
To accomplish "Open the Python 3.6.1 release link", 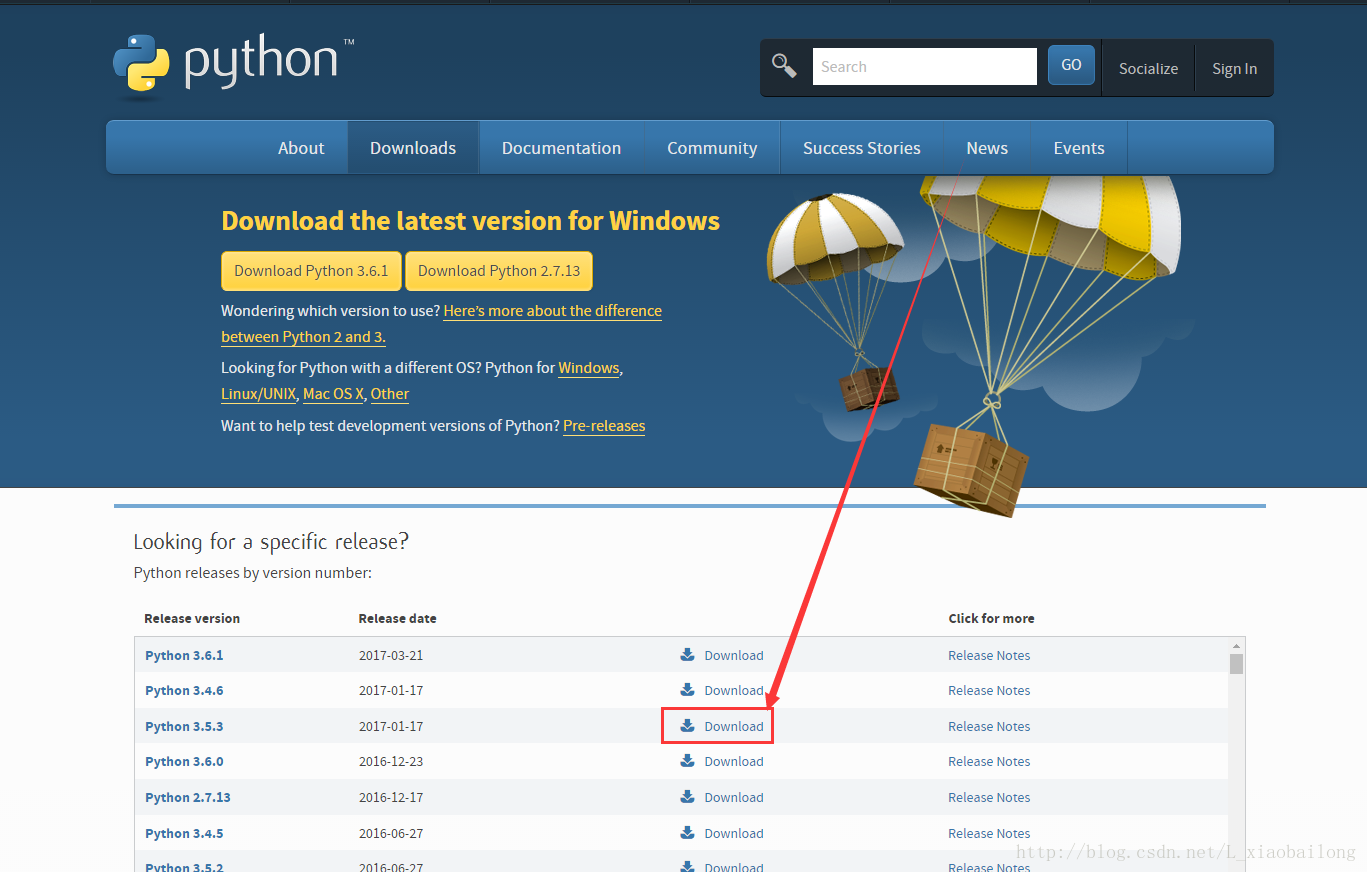I will 184,655.
